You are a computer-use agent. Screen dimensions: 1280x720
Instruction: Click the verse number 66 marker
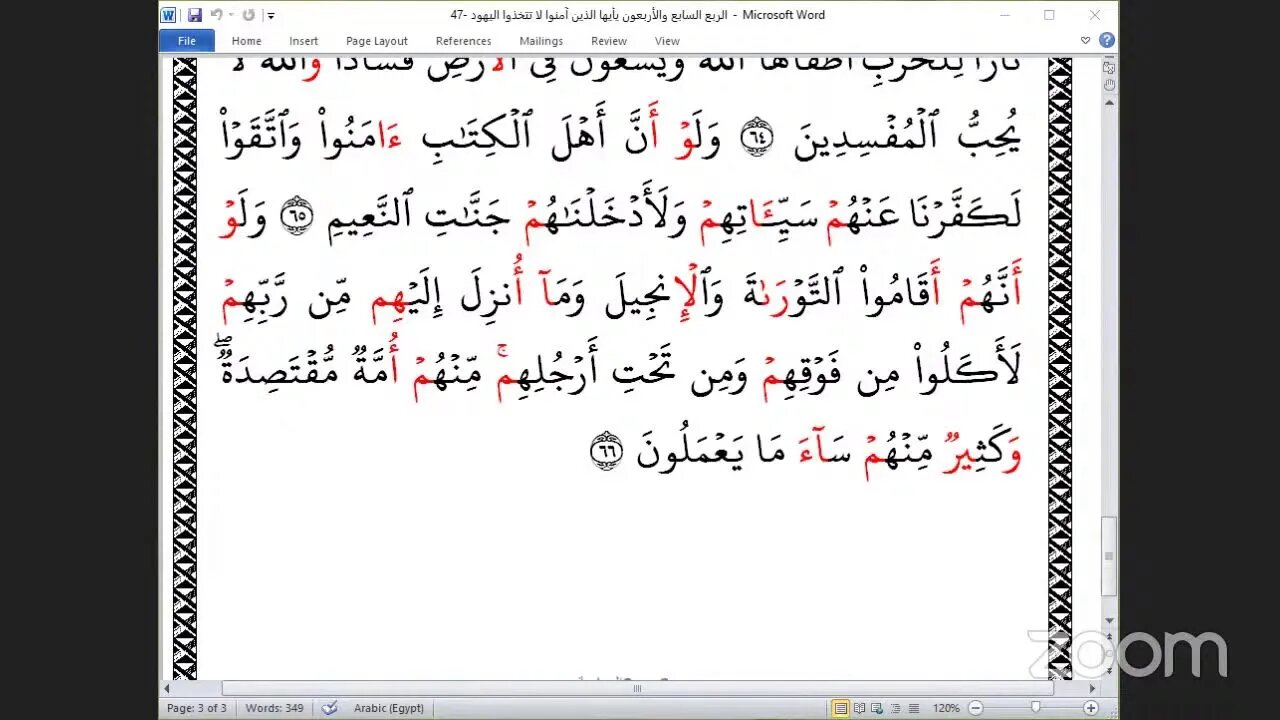[607, 451]
